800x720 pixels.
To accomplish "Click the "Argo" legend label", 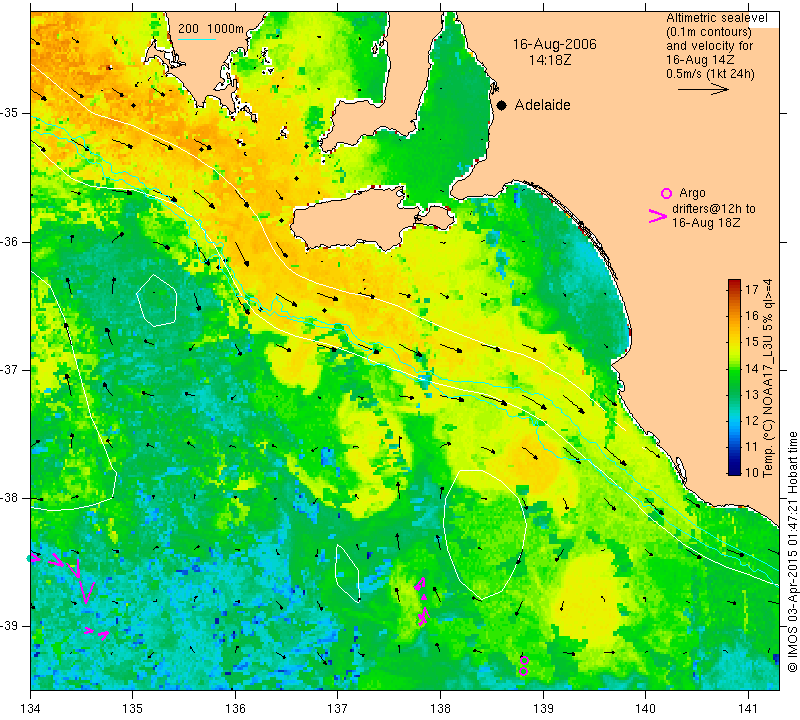I will 692,193.
